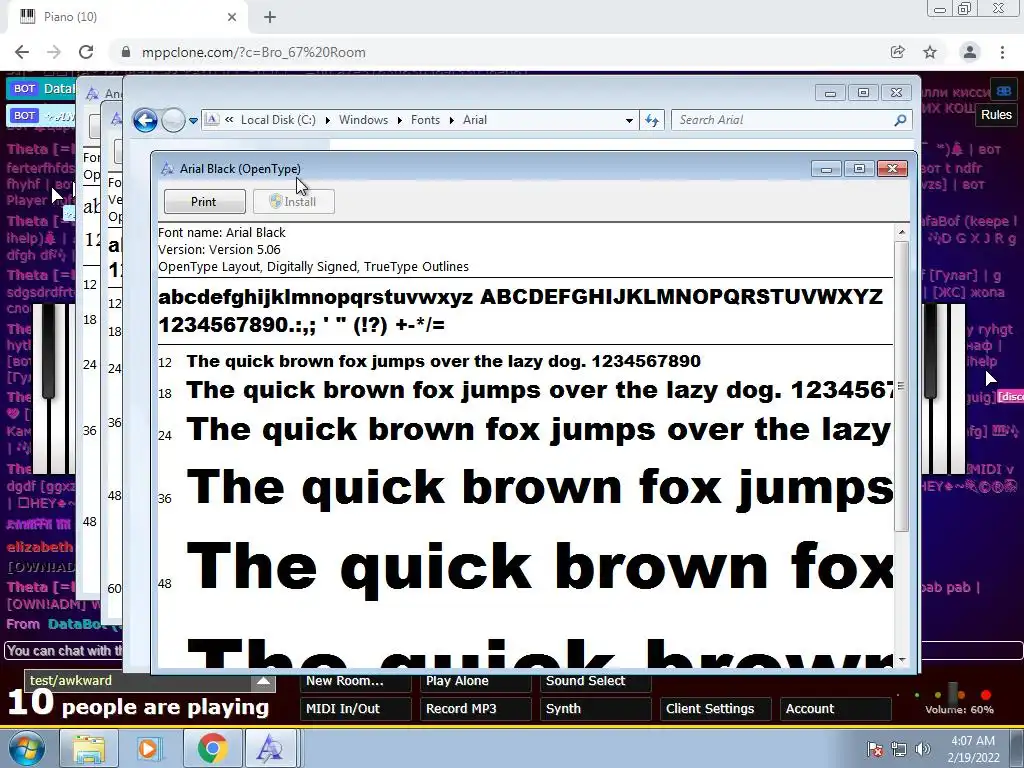Select the Piano (10) tab

tap(127, 17)
